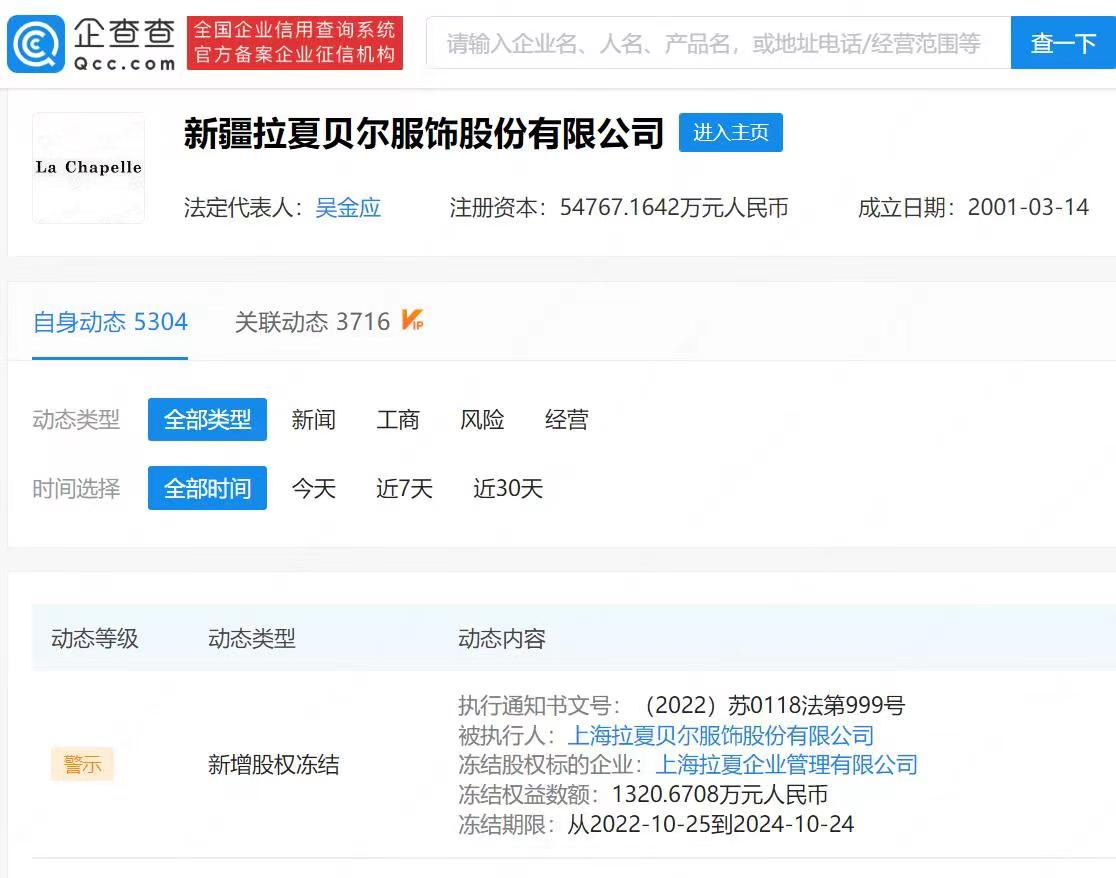Select the 今天 time filter

pyautogui.click(x=313, y=489)
